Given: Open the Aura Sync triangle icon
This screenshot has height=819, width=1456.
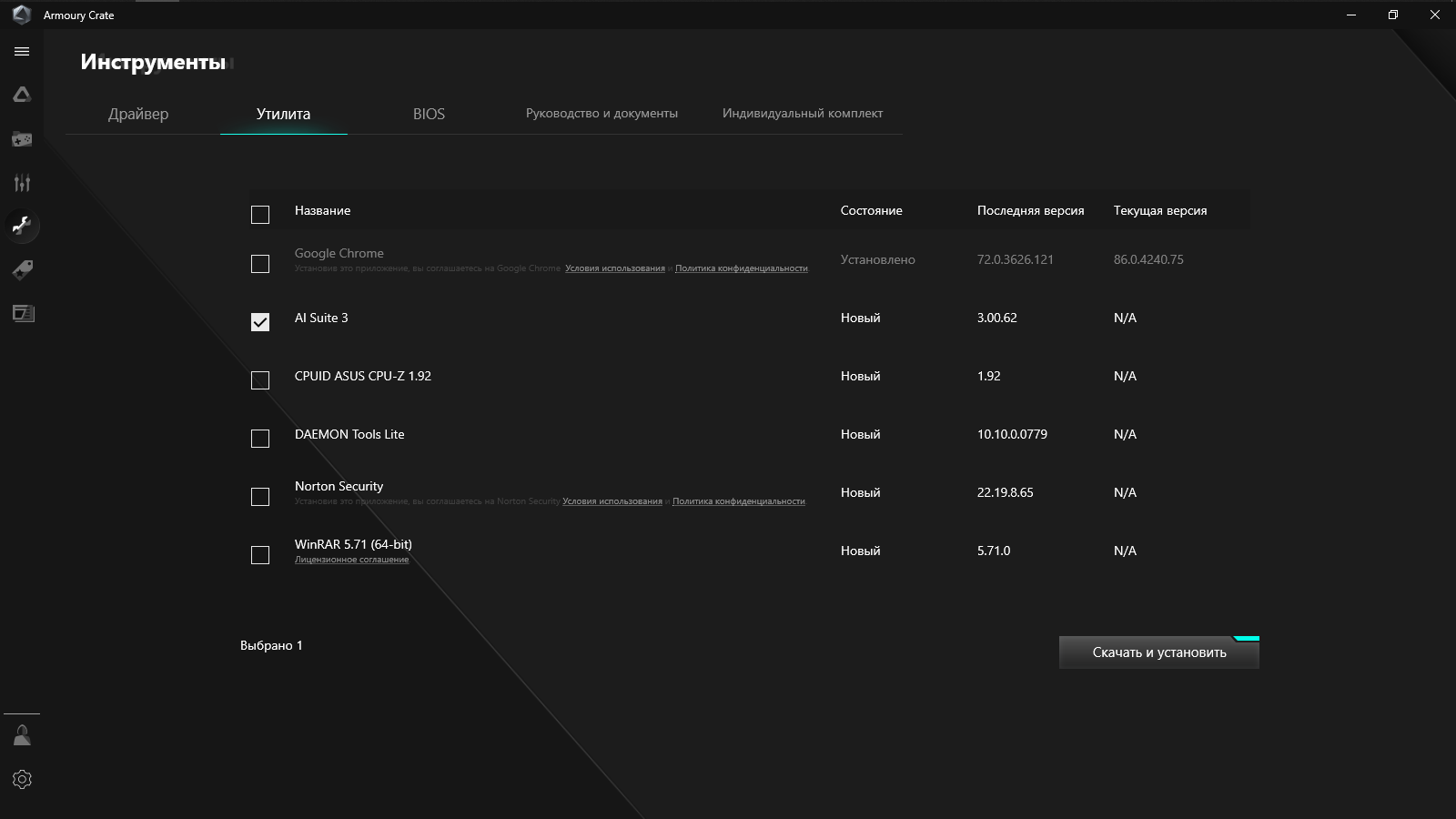Looking at the screenshot, I should click(x=22, y=95).
